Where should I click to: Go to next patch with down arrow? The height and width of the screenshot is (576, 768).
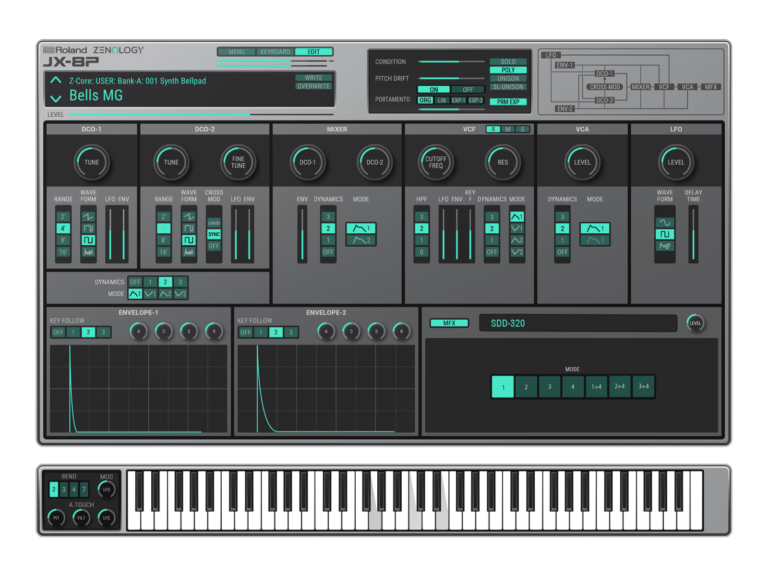click(56, 98)
